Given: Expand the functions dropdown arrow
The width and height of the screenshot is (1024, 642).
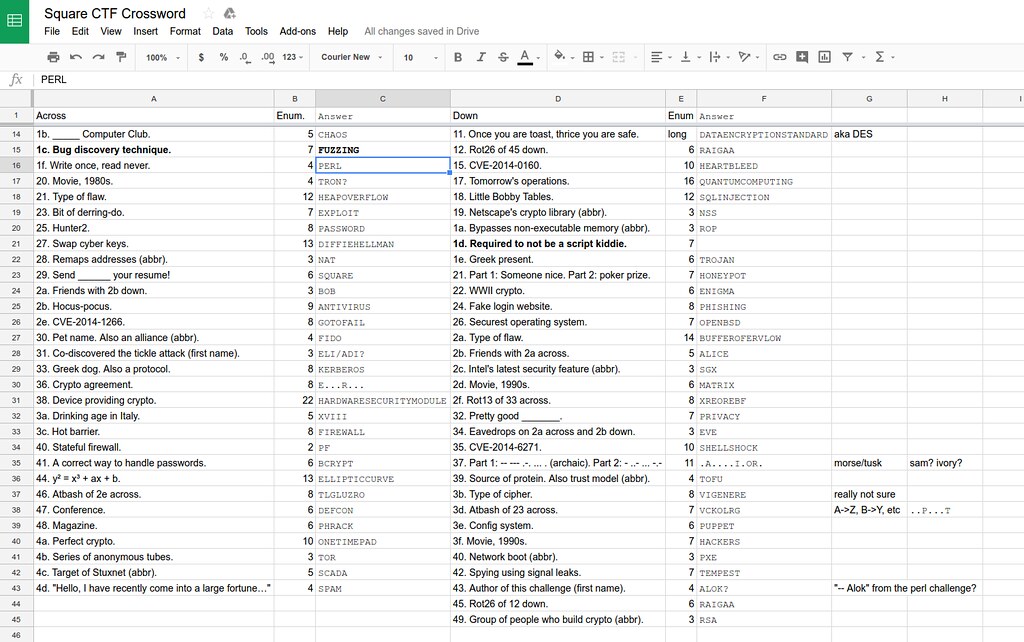Looking at the screenshot, I should point(893,57).
